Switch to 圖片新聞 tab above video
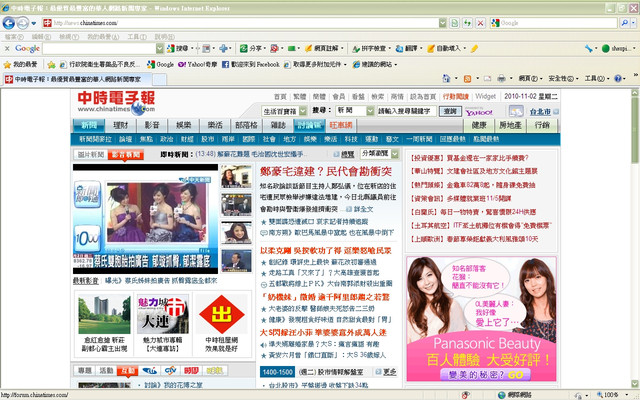Screen dimensions: 640x400 pos(91,154)
